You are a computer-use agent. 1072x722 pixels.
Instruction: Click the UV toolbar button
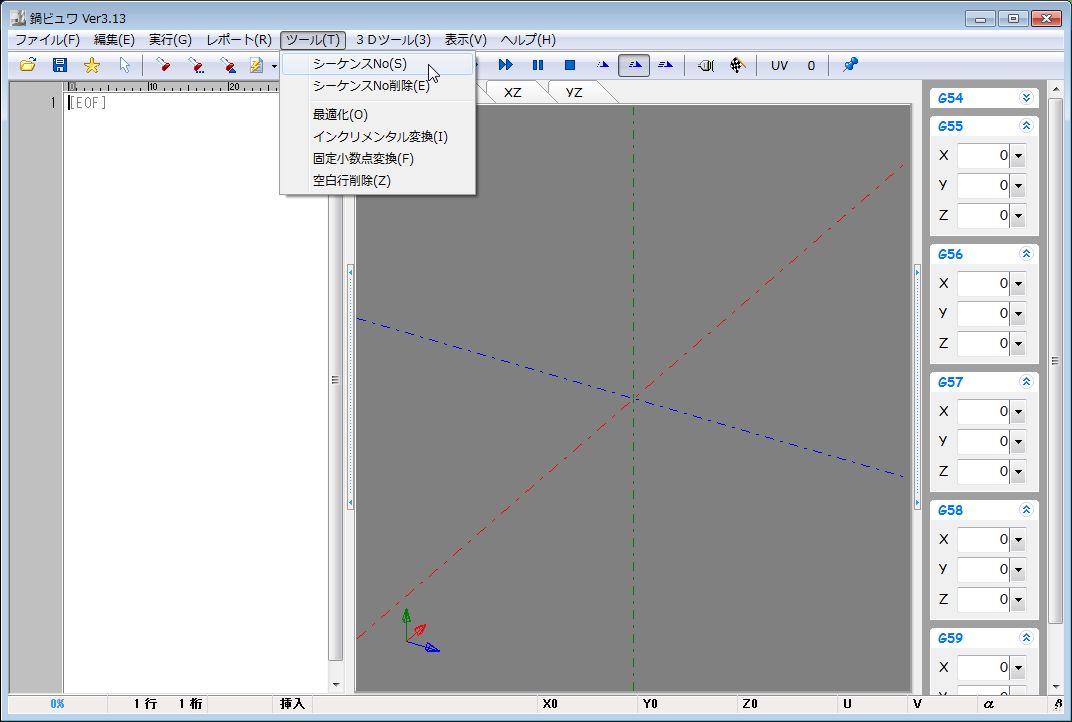(779, 66)
